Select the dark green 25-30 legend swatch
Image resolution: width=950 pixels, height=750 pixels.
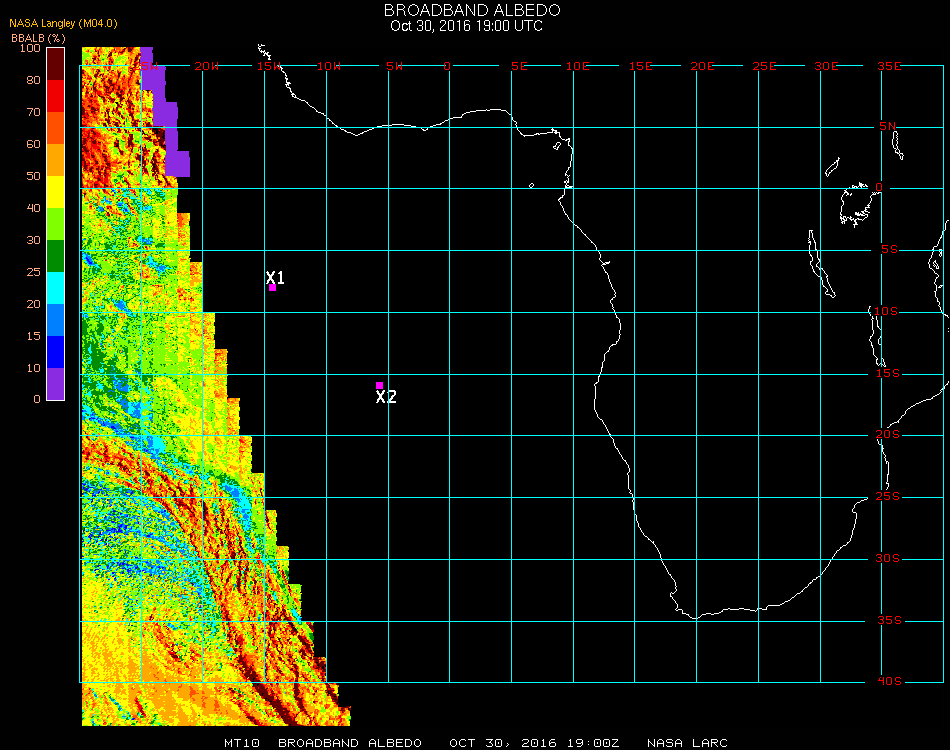(56, 256)
